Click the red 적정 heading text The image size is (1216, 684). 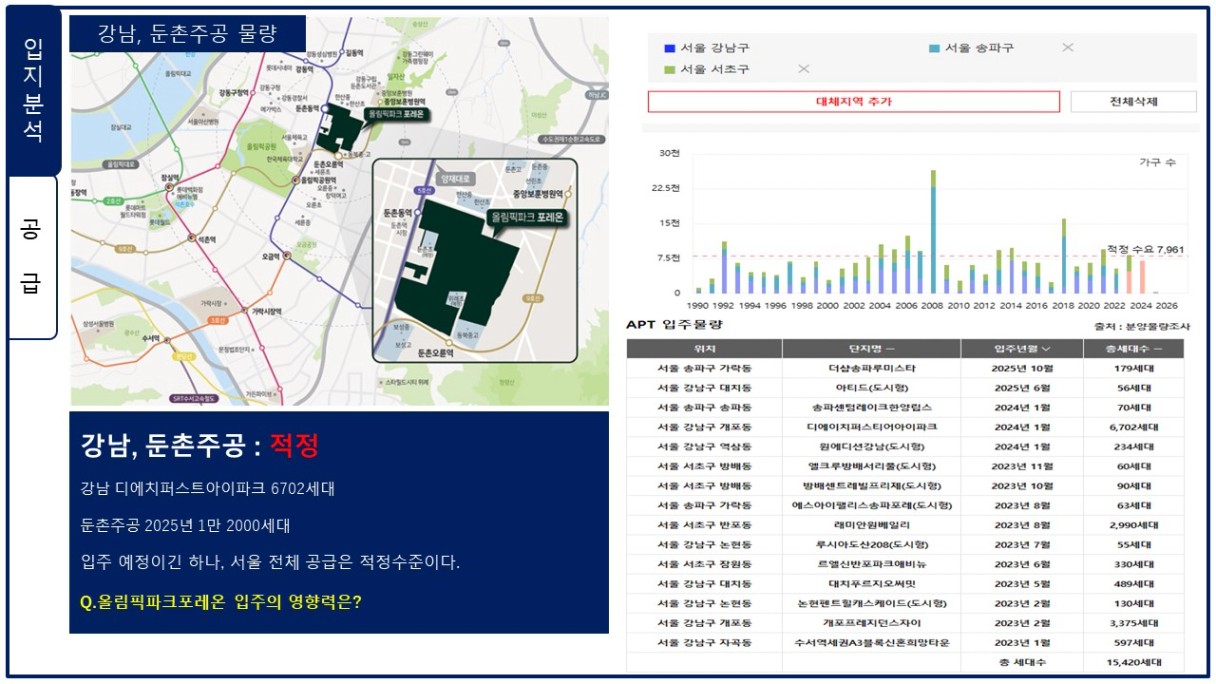point(294,445)
